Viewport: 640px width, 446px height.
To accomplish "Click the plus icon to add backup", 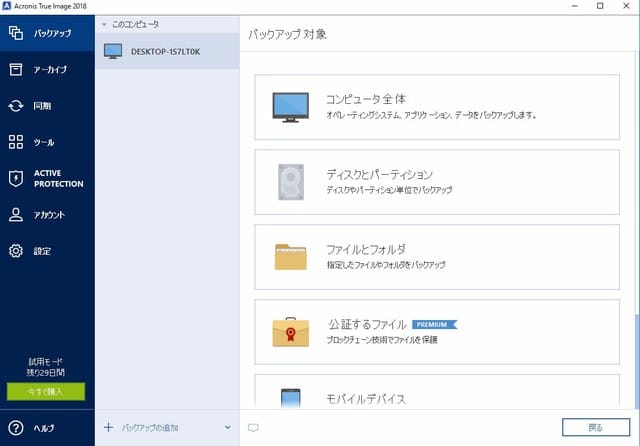I will point(108,428).
